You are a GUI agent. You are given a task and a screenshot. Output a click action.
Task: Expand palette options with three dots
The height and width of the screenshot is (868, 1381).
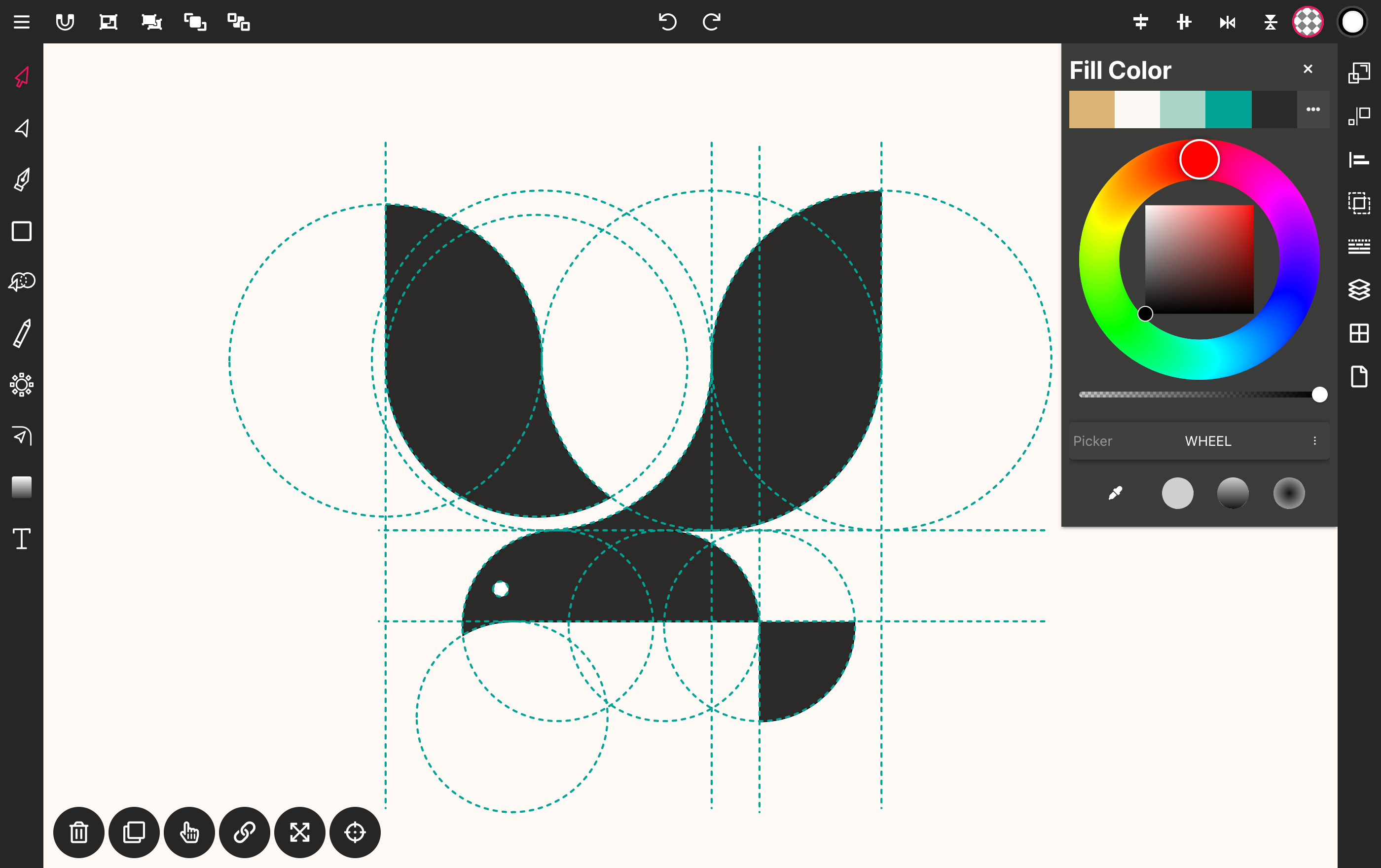click(x=1313, y=109)
